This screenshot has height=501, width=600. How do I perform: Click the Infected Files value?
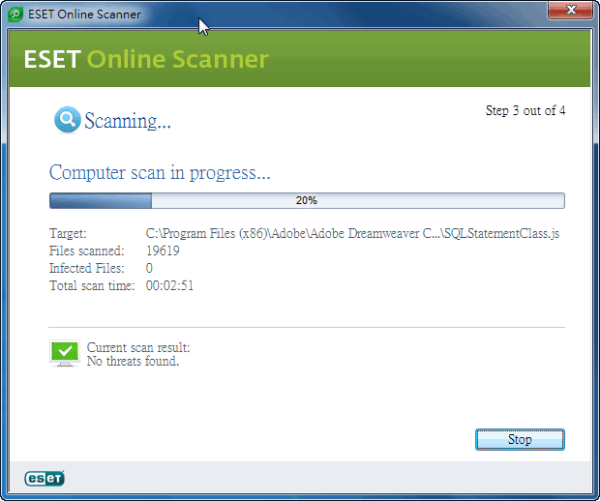[149, 268]
